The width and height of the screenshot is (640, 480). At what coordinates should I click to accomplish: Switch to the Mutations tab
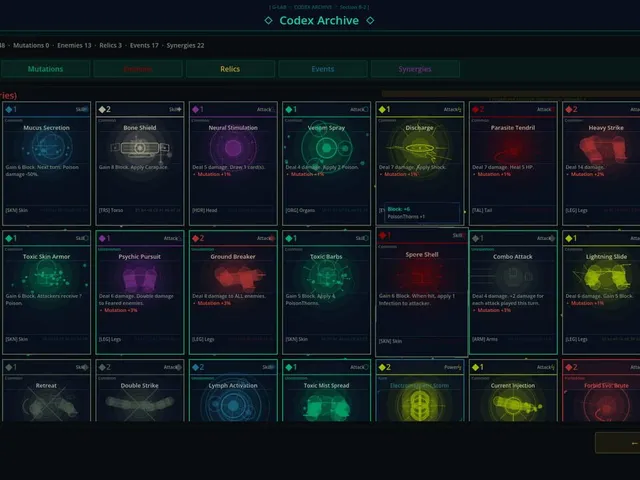pos(45,69)
